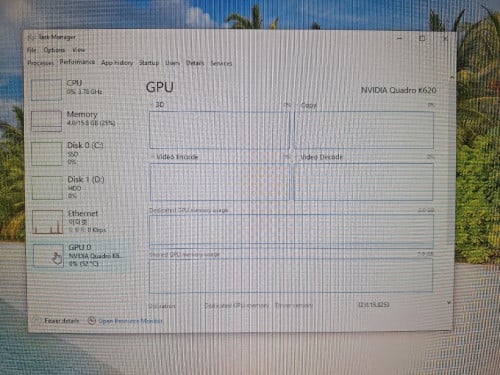Screen dimensions: 500x375
Task: Click the 3D usage graph
Action: (x=219, y=130)
